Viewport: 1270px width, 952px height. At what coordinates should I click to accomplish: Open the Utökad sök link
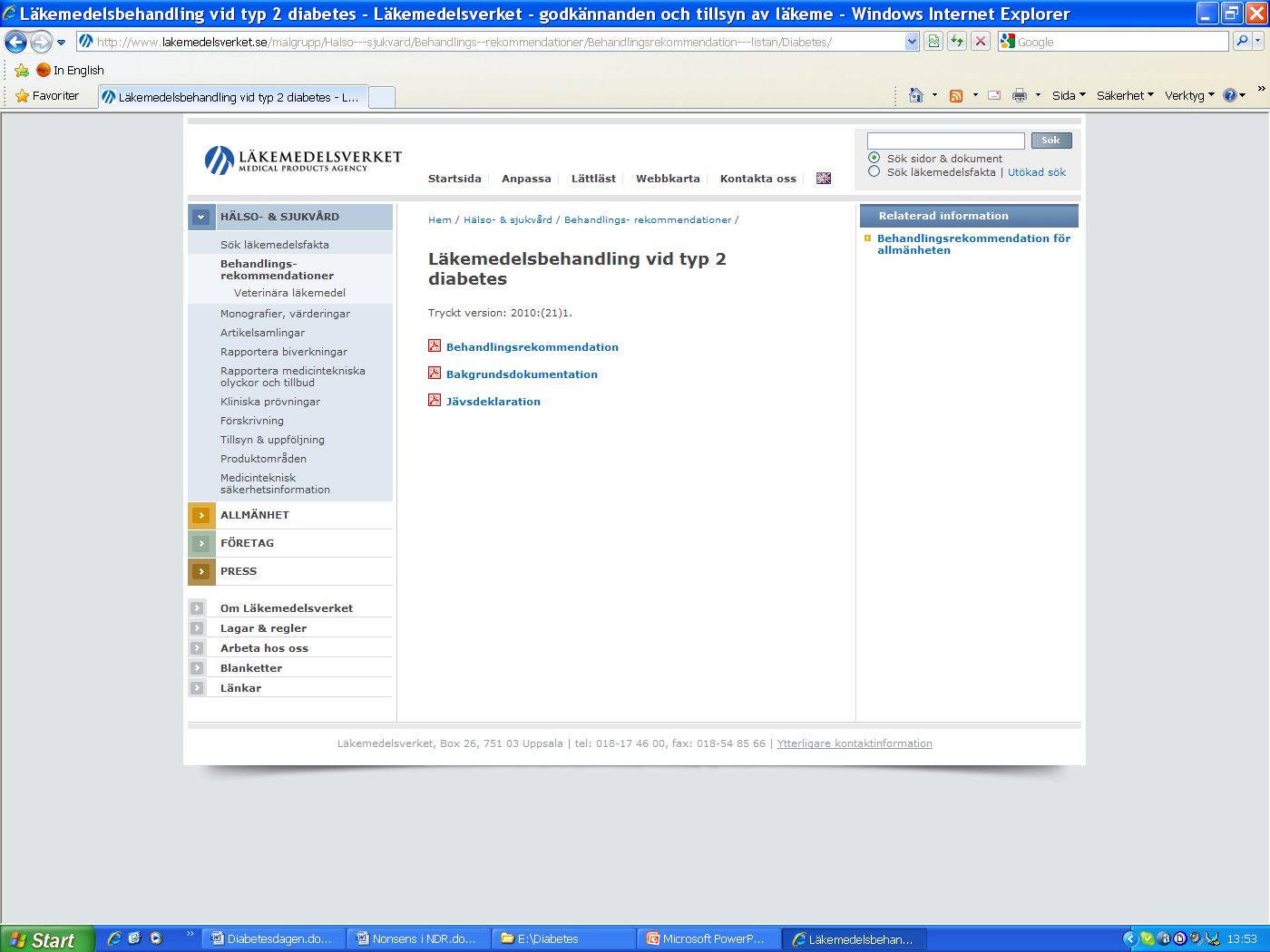[x=1037, y=172]
